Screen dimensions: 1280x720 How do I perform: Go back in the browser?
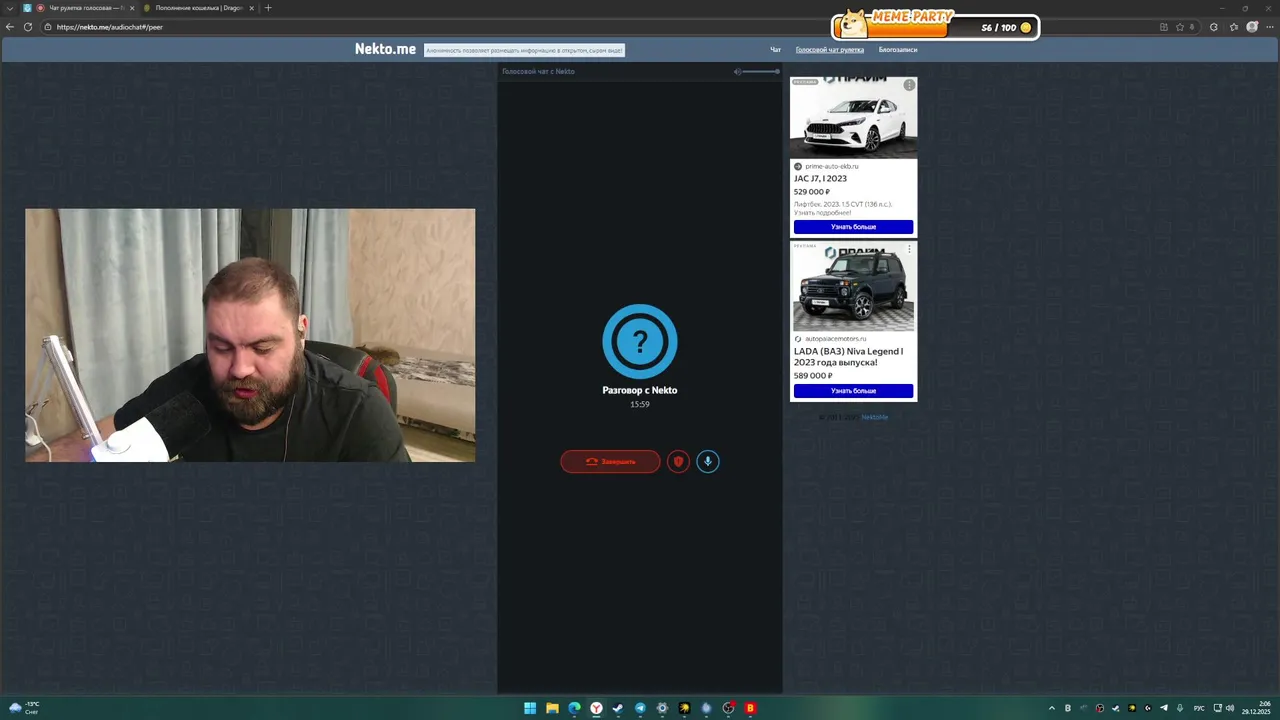pyautogui.click(x=10, y=27)
